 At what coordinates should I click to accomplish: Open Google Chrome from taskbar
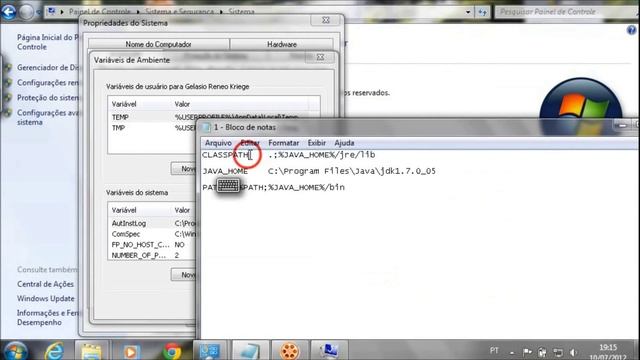point(172,351)
